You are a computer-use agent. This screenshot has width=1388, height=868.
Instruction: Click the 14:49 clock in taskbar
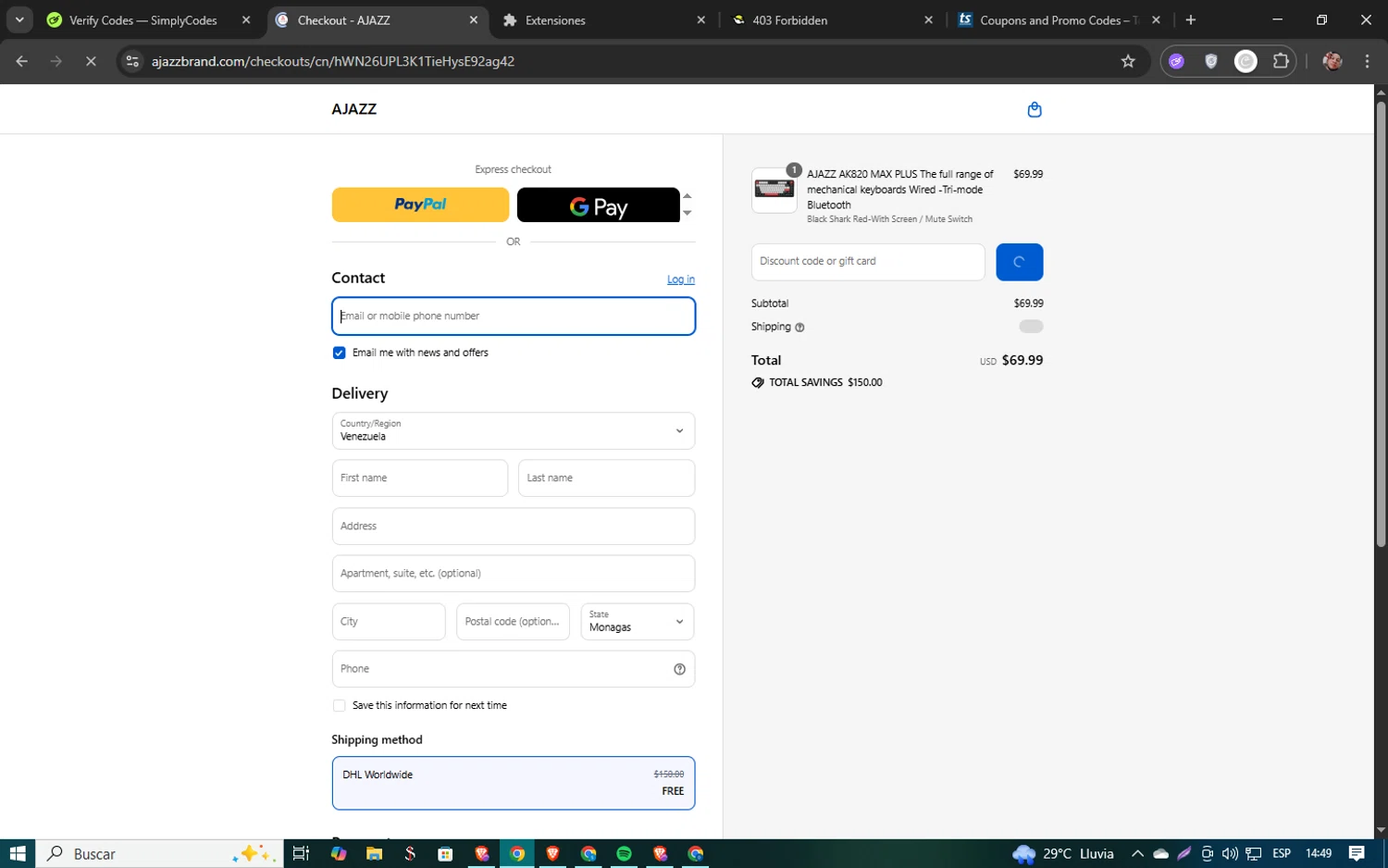pos(1319,853)
